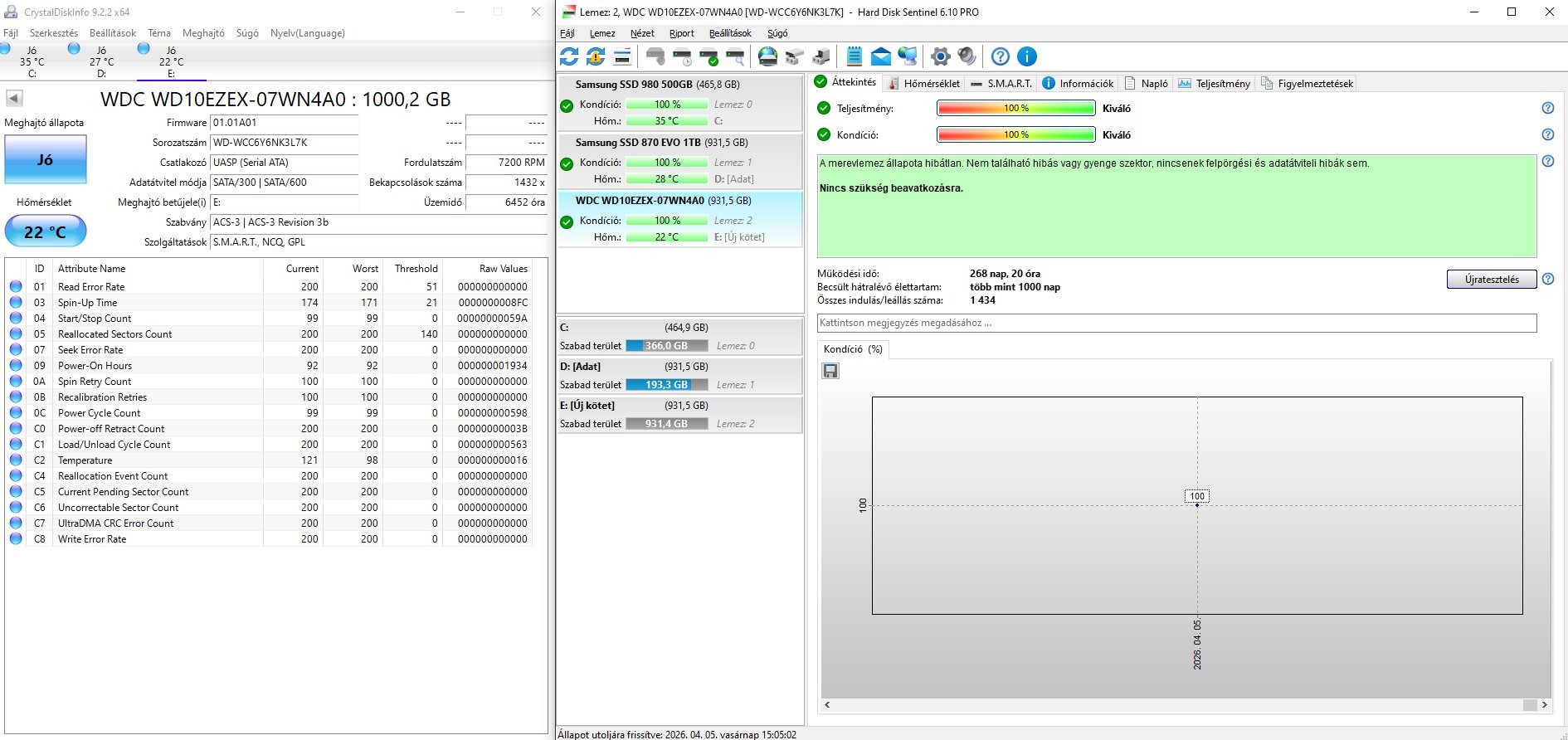Click the globe over disk toolbar icon
Viewport: 1568px width, 740px height.
768,56
